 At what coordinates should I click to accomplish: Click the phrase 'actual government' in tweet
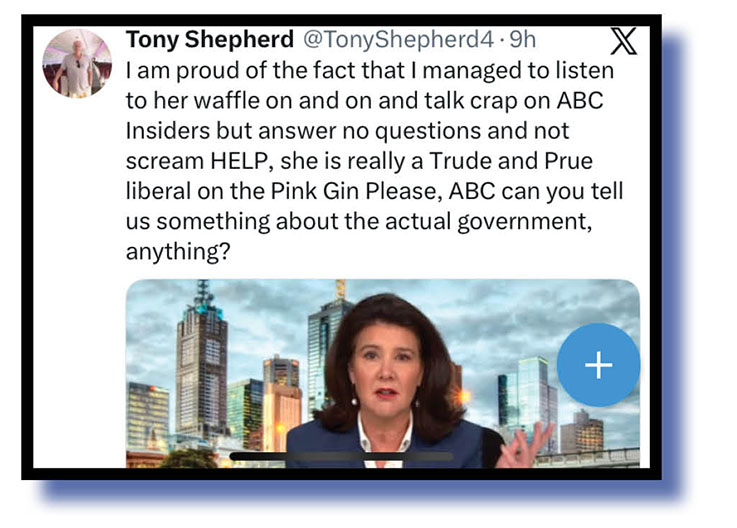487,221
